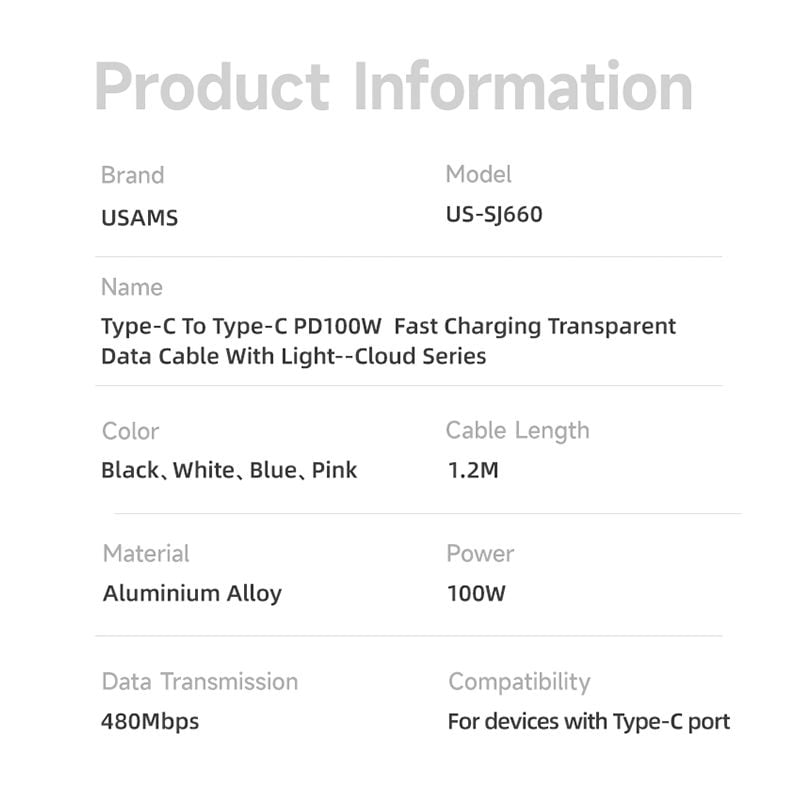Click the For devices with Type-C port text
The image size is (800, 800).
(588, 721)
